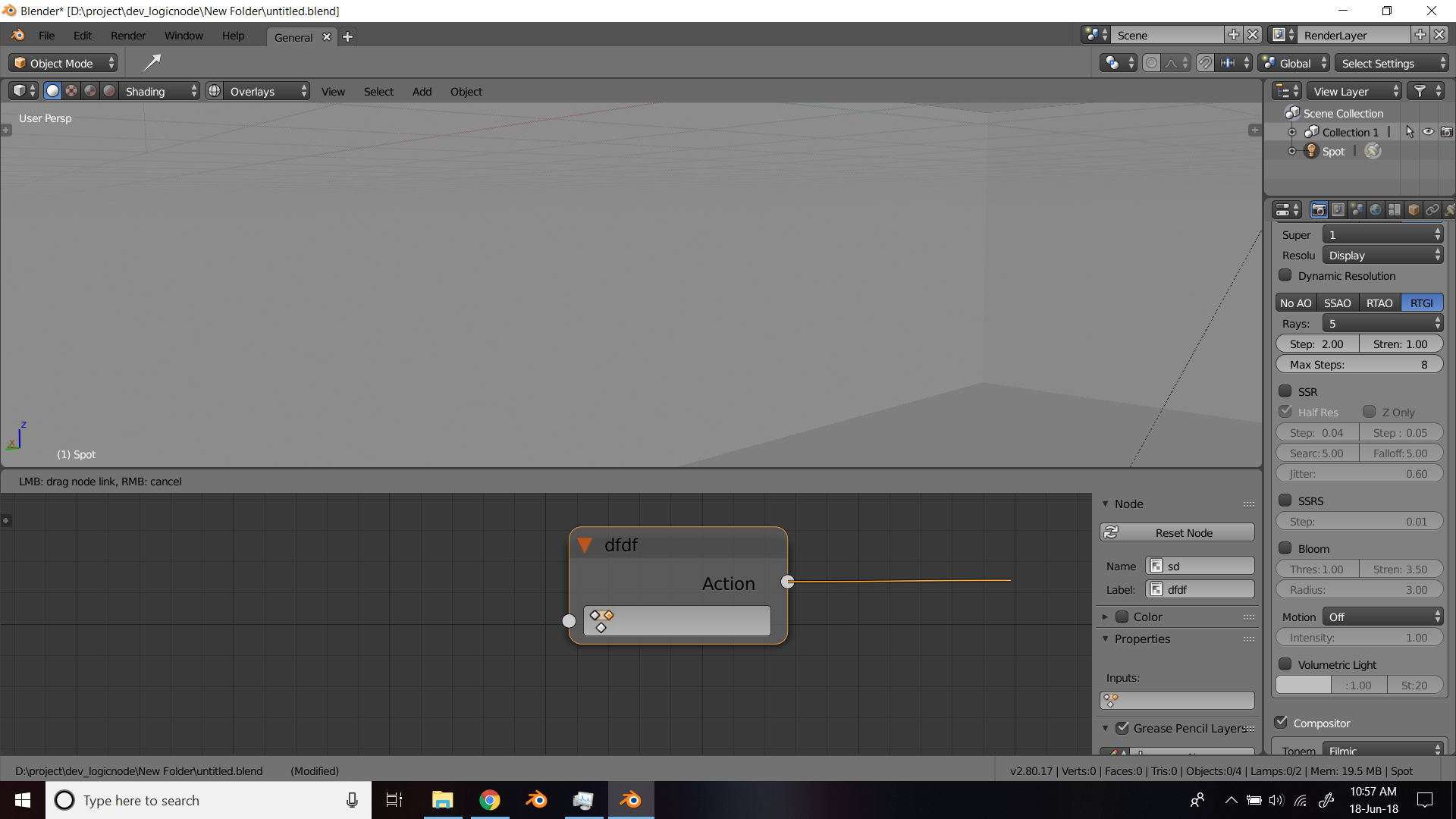Open the Render menu
Image resolution: width=1456 pixels, height=819 pixels.
tap(127, 35)
